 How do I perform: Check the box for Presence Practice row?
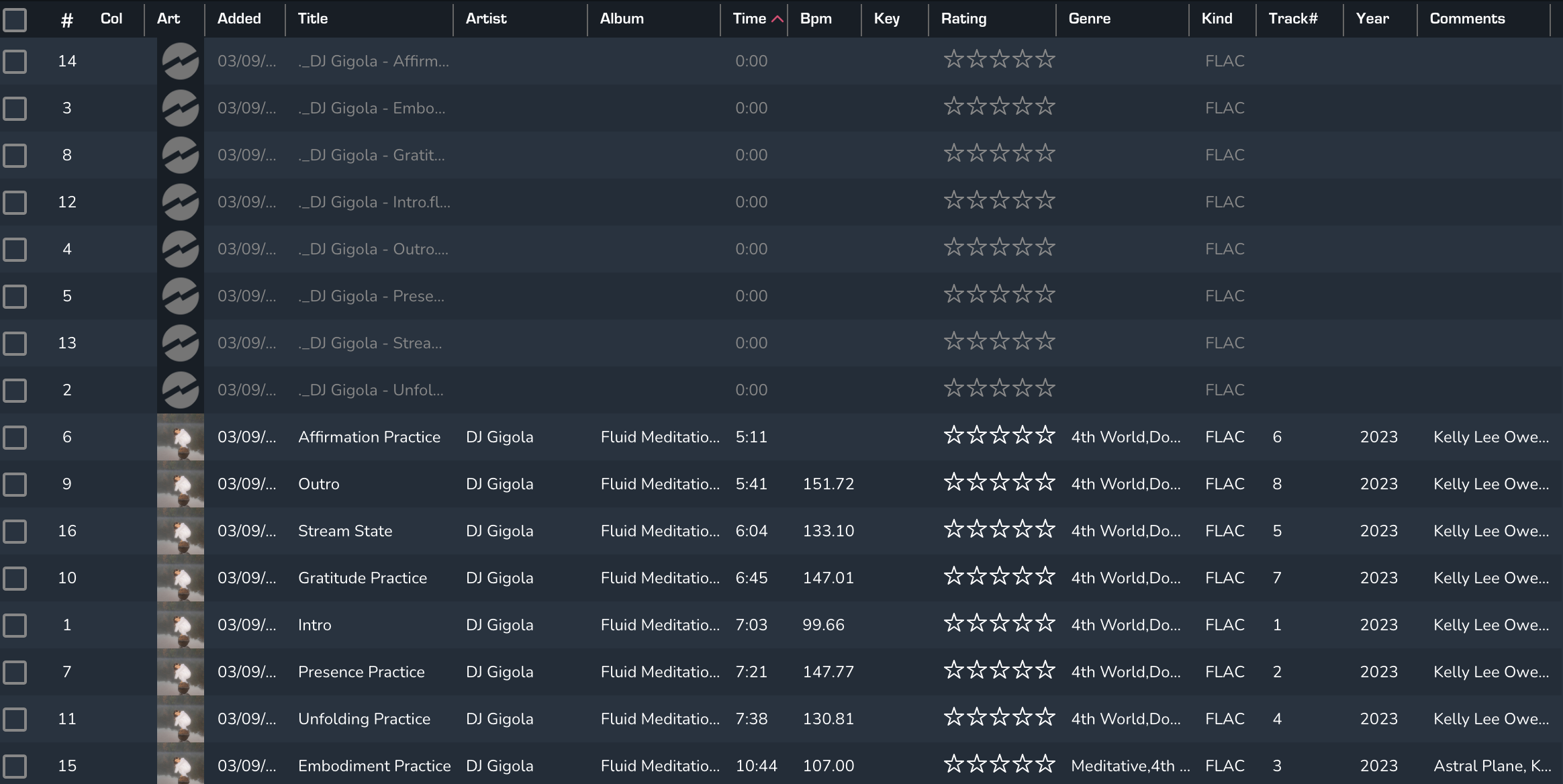15,672
